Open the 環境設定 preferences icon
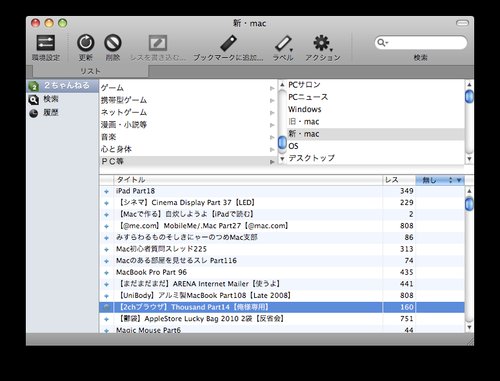Viewport: 500px width, 381px height. (46, 43)
